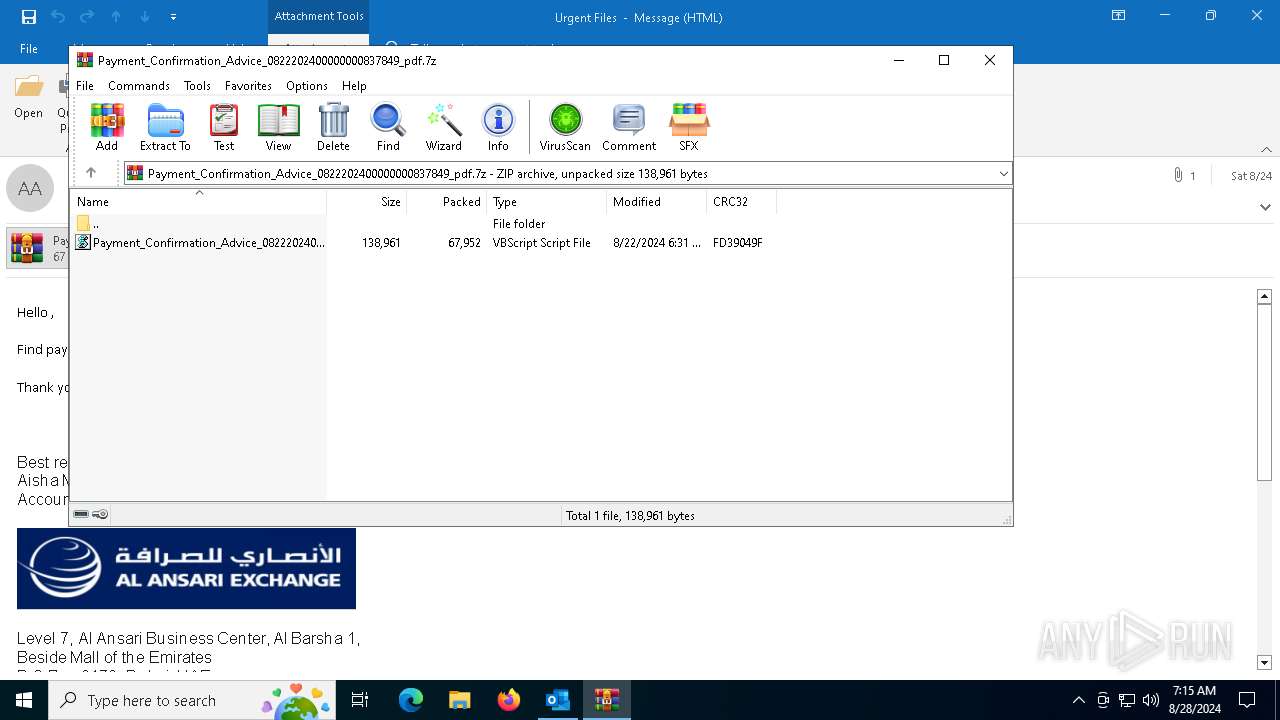Click the packed size 67,952 cell
The image size is (1280, 720).
[464, 243]
